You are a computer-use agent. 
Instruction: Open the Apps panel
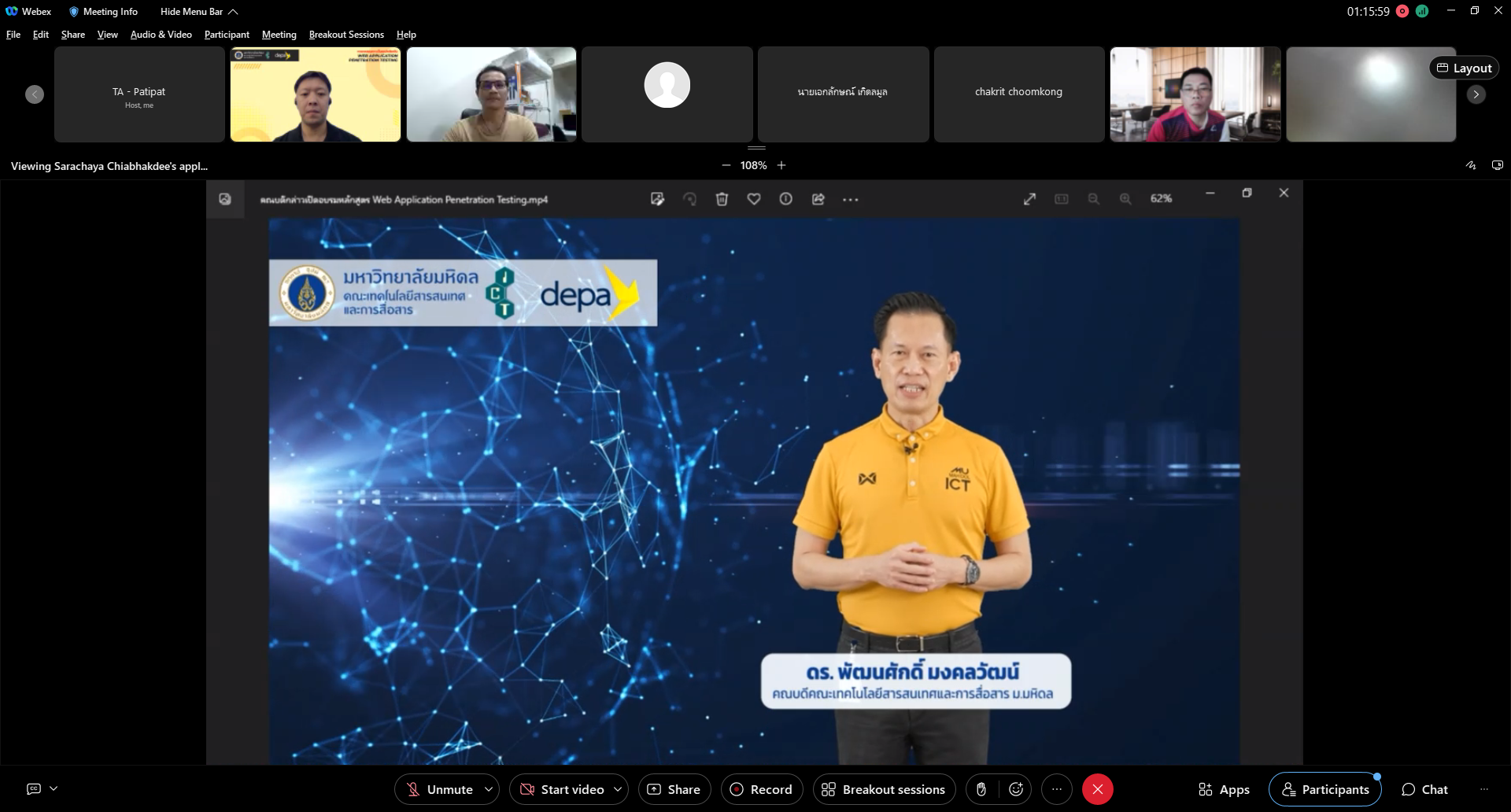click(x=1224, y=789)
